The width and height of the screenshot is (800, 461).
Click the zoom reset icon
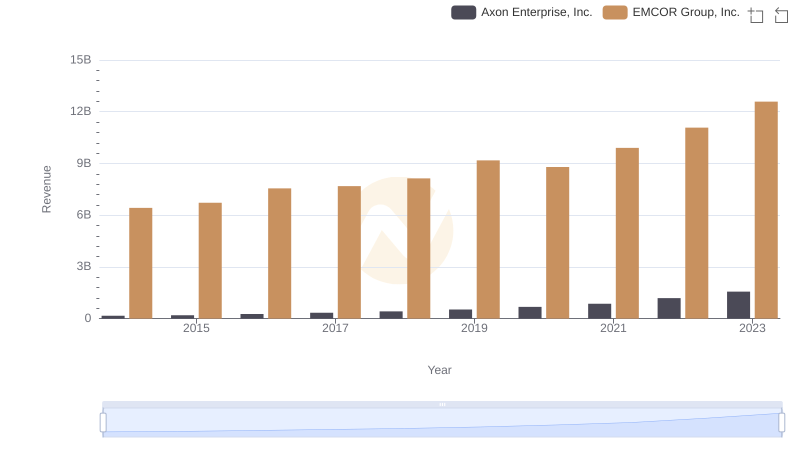coord(781,15)
